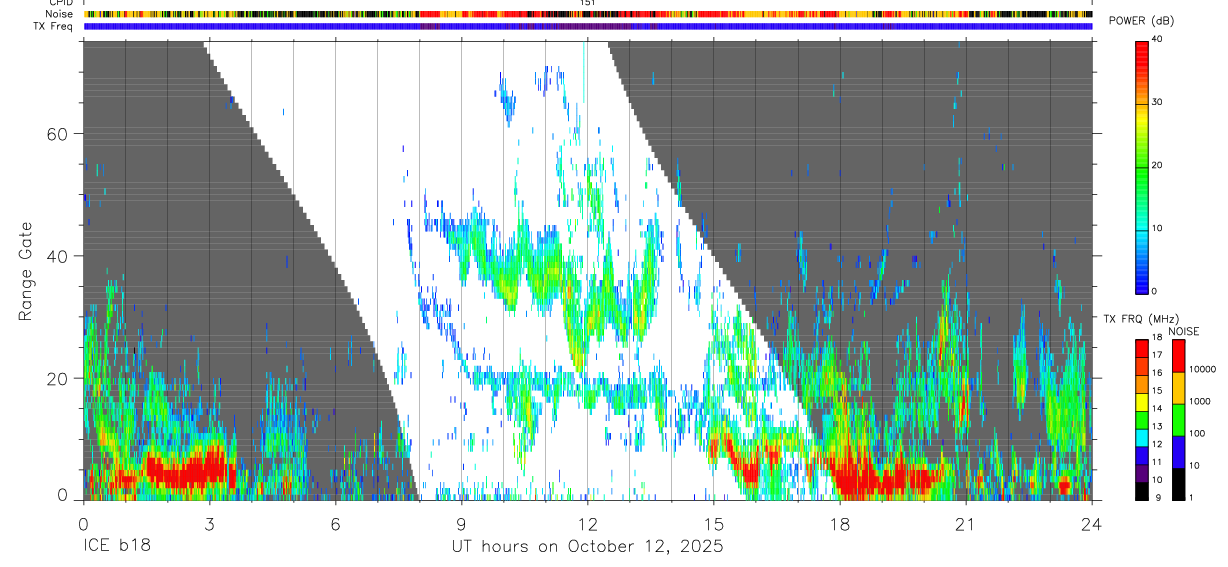Image resolution: width=1228 pixels, height=567 pixels.
Task: Click the 40 tick on the POWER scale
Action: [1159, 39]
